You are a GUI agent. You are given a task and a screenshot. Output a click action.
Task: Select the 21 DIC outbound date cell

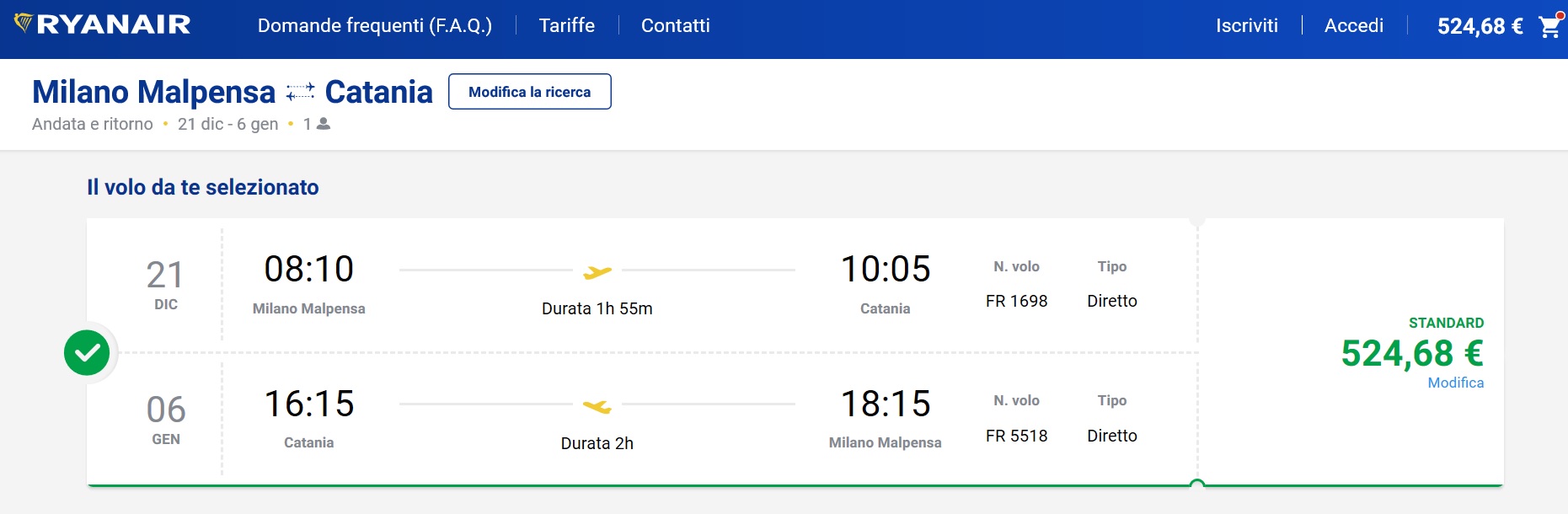(165, 285)
